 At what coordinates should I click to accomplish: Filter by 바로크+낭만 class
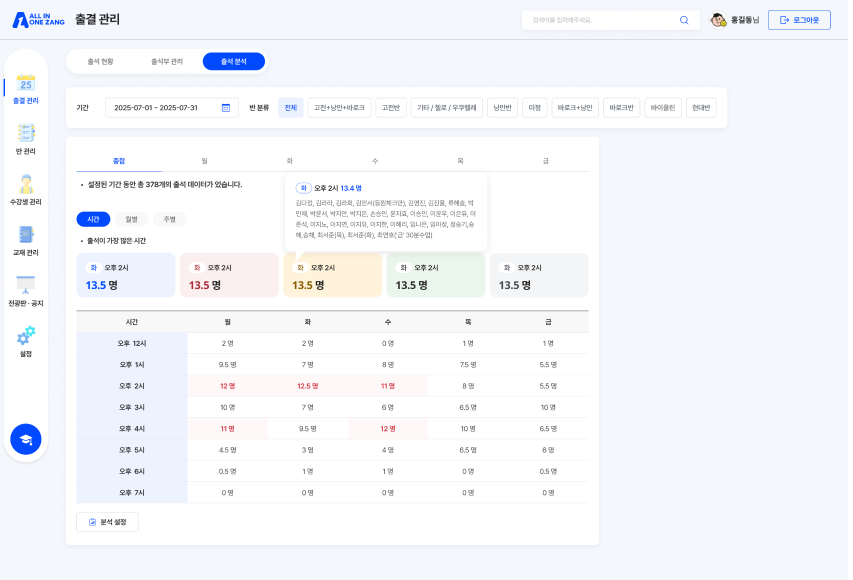[x=575, y=108]
